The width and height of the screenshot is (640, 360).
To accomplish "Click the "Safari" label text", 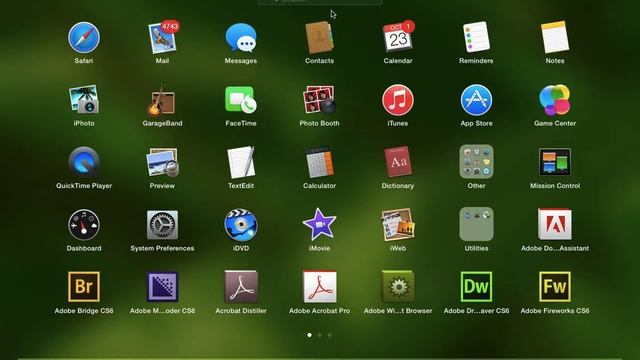I will coord(84,61).
